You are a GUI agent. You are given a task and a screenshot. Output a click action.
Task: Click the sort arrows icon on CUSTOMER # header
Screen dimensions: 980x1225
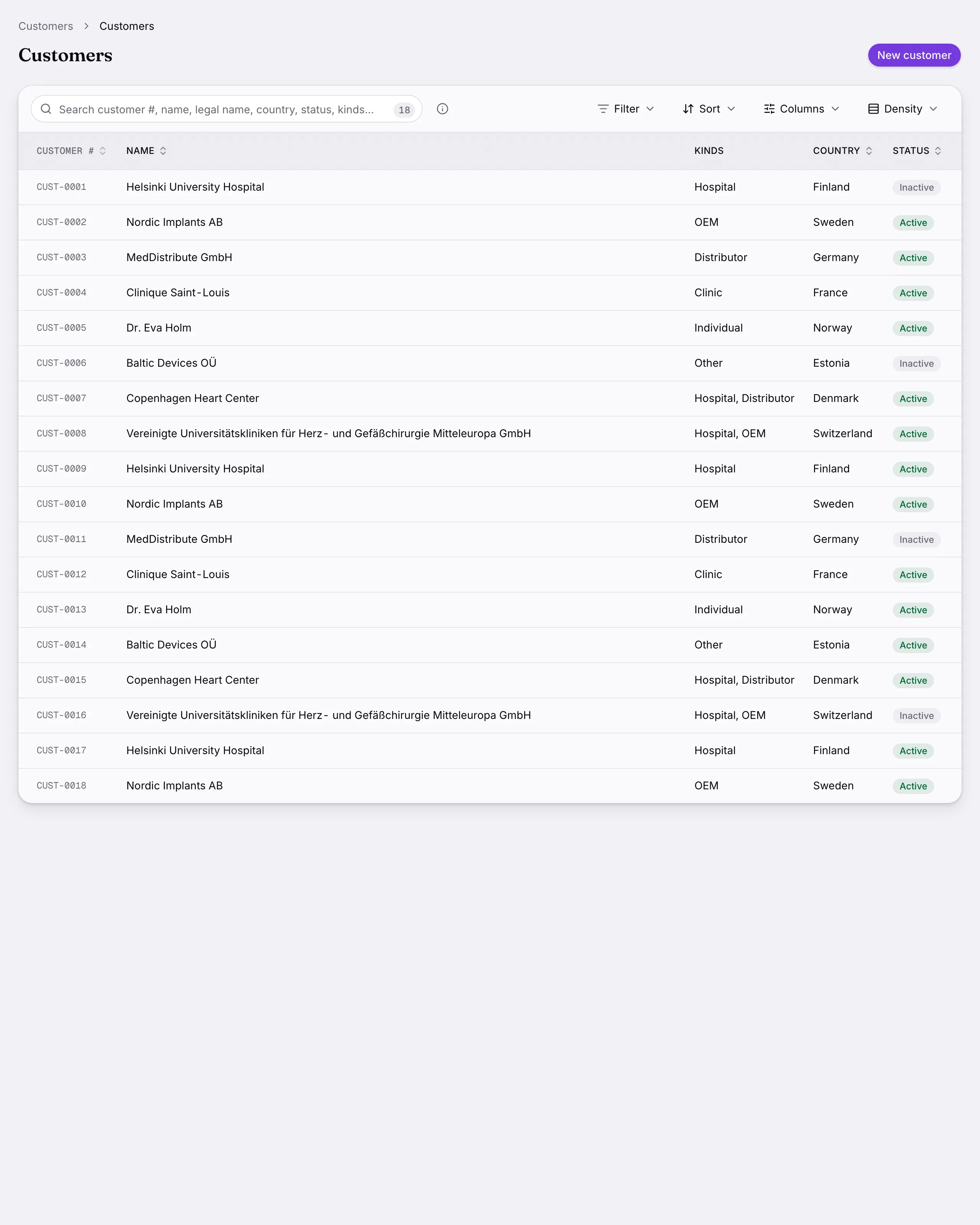[x=103, y=150]
